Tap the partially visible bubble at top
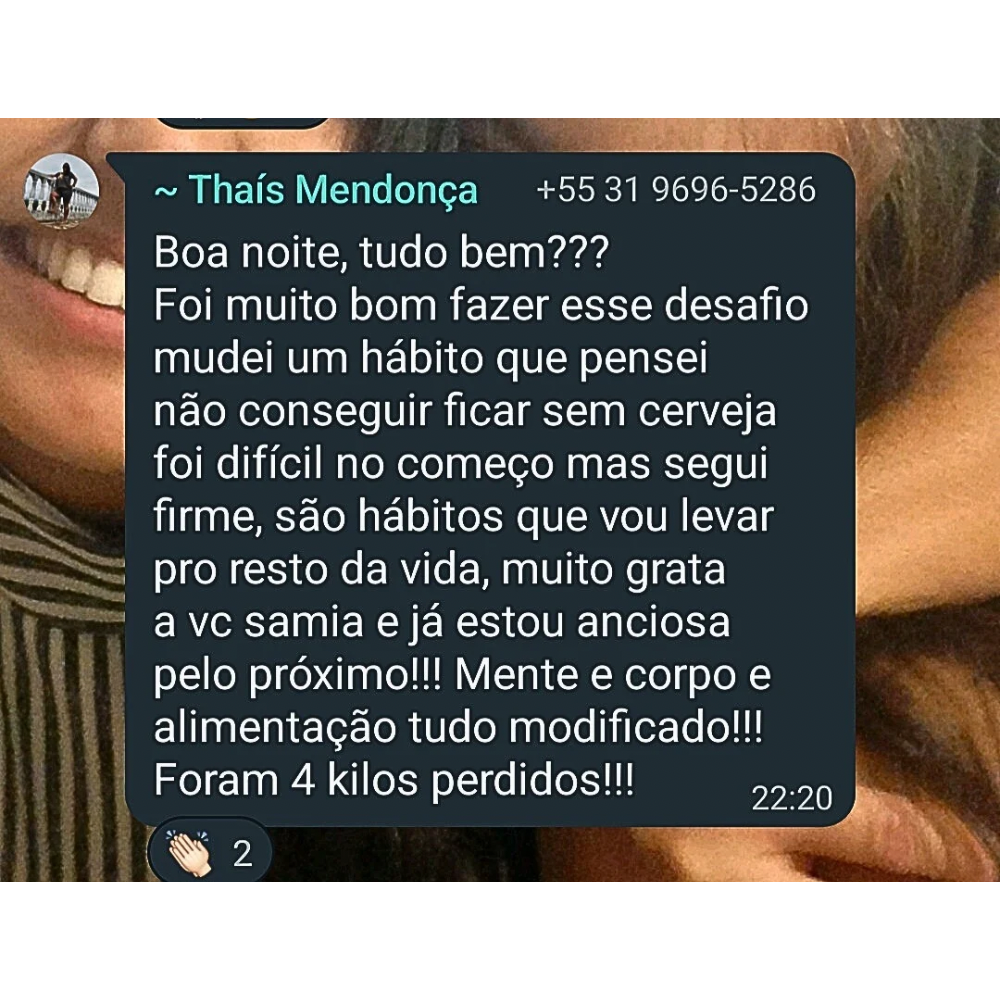 [242, 123]
